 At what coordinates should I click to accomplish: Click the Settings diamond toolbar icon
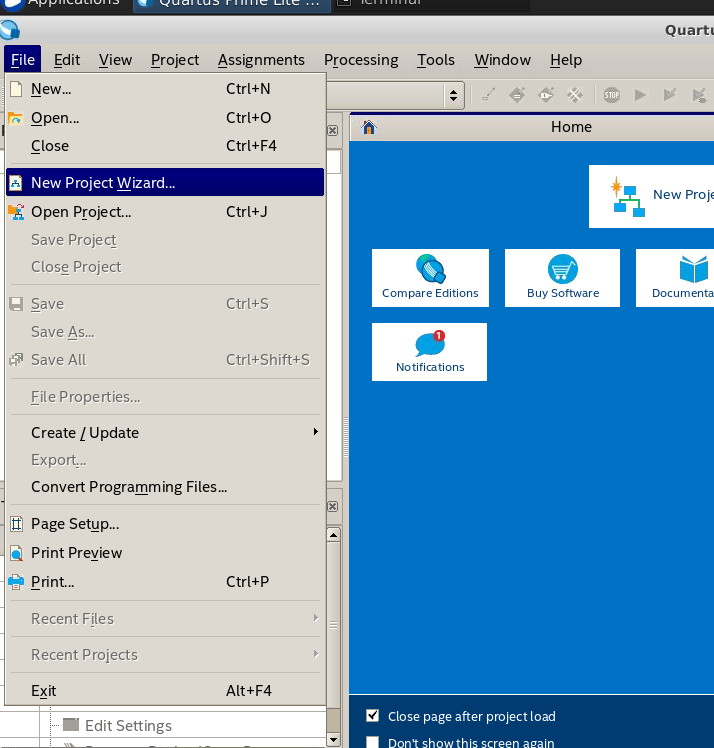tap(517, 95)
